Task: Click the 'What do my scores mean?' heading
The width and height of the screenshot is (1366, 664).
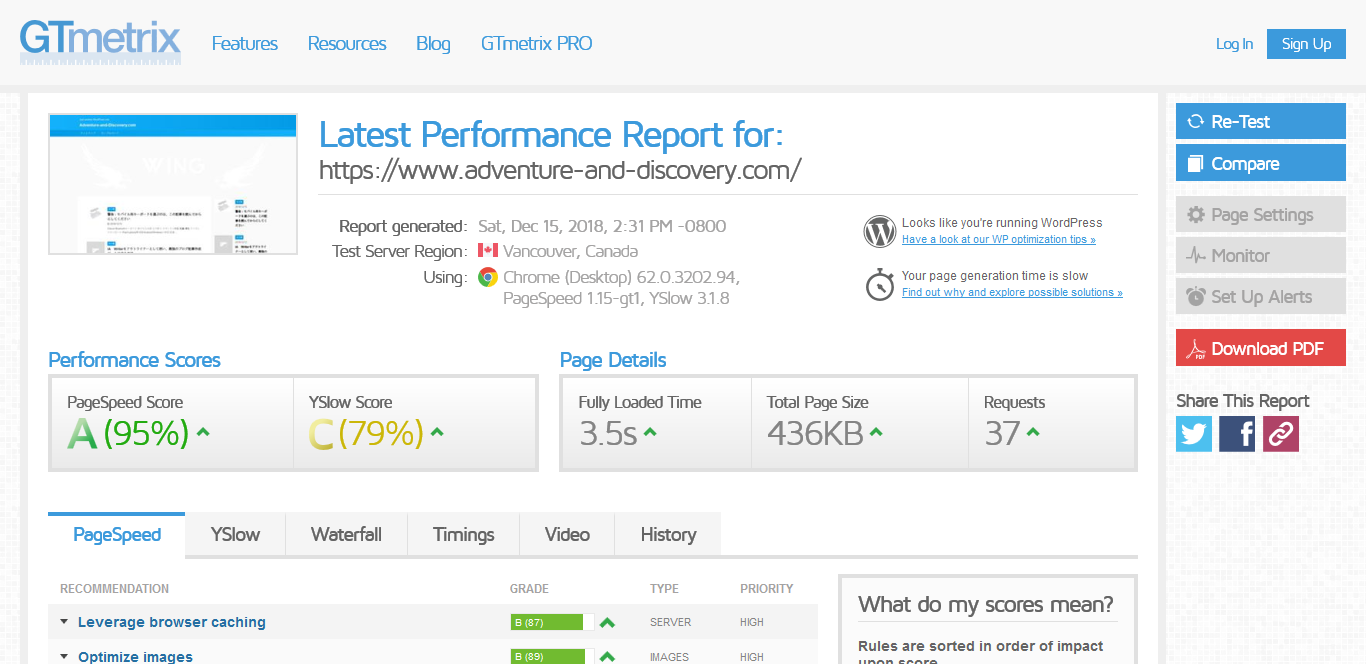Action: tap(986, 604)
